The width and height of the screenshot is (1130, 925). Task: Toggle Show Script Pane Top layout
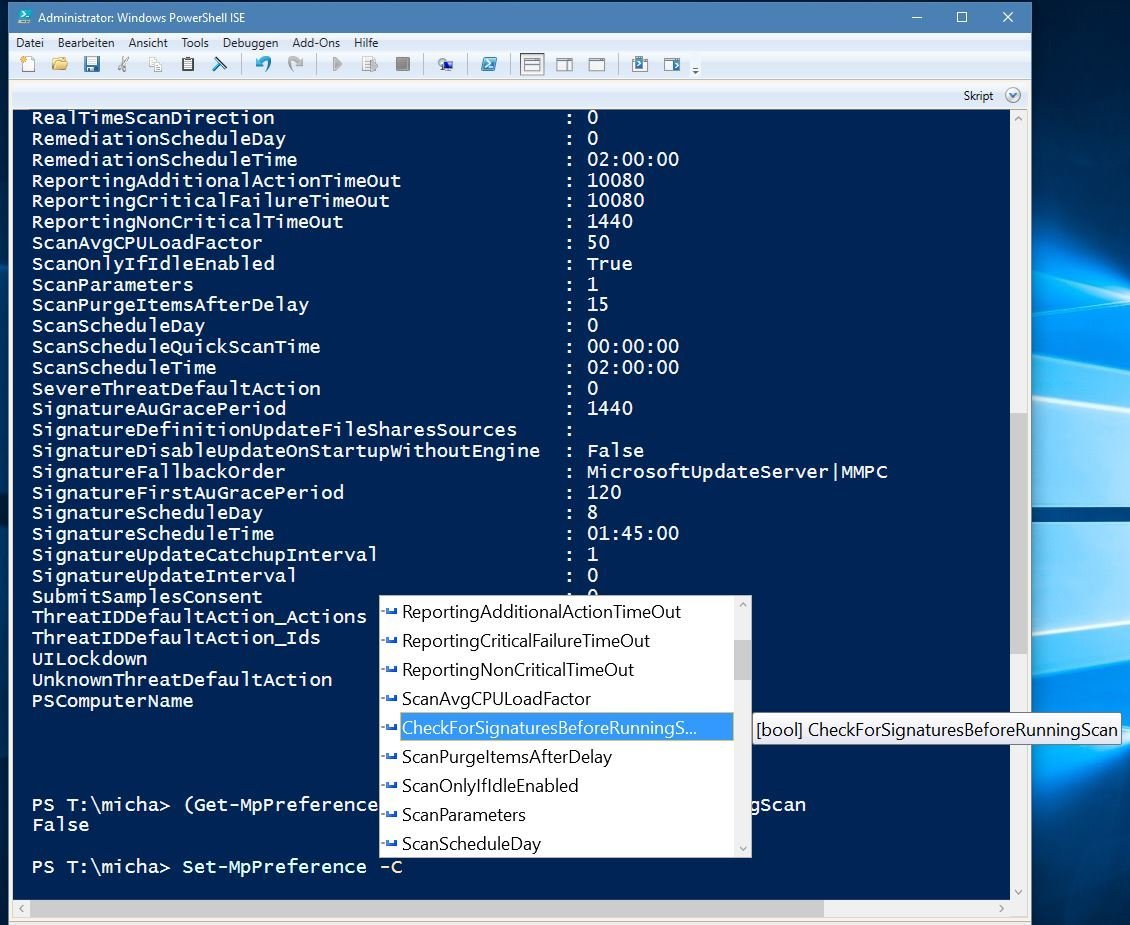click(x=532, y=64)
